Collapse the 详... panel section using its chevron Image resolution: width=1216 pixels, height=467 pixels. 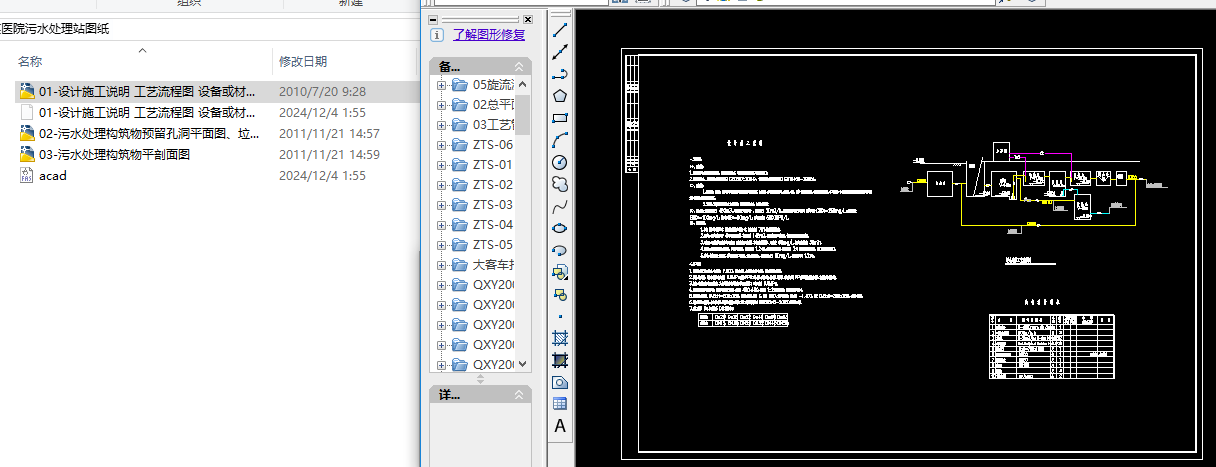[519, 395]
